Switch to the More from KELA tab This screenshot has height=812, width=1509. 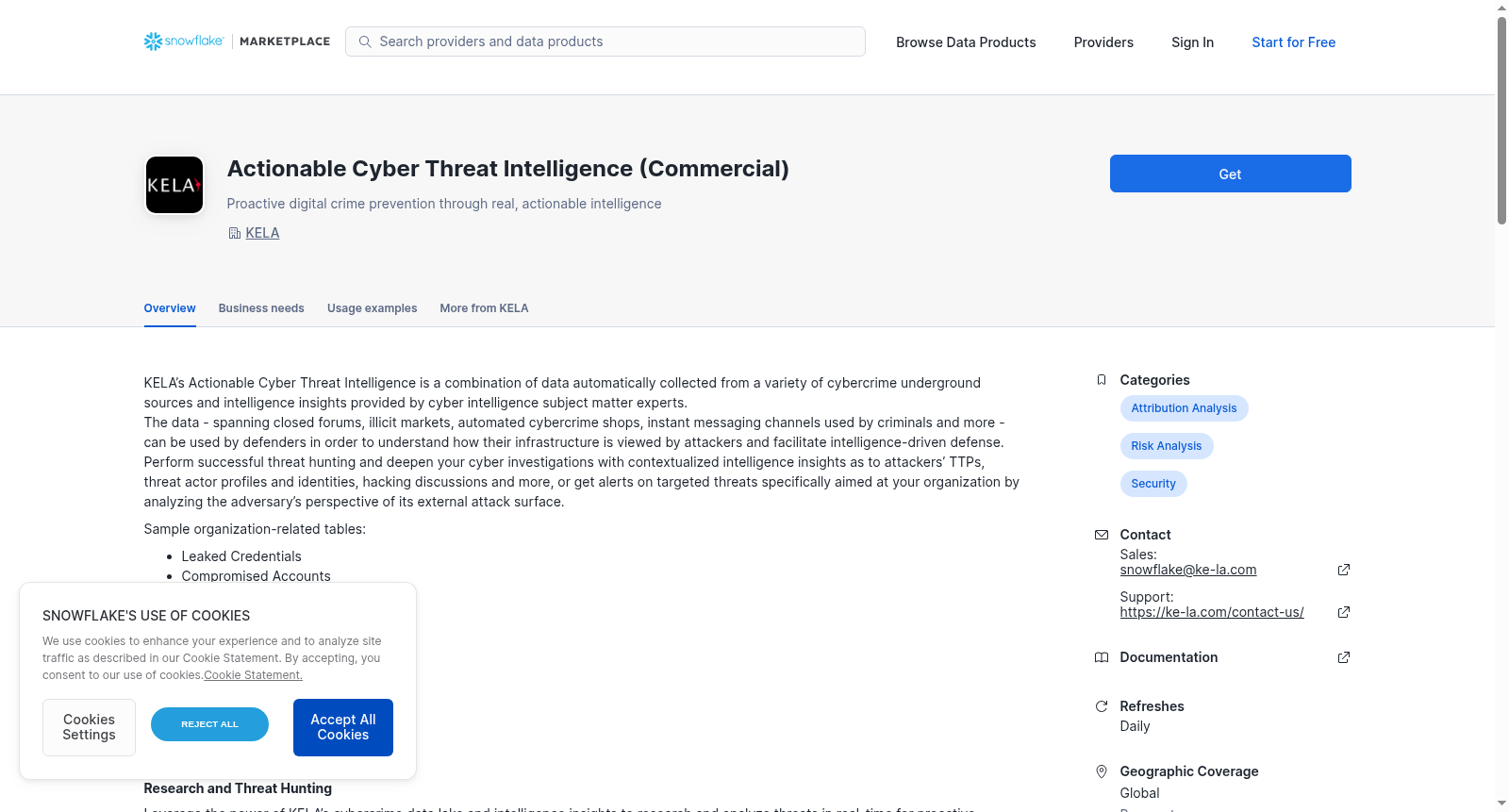pyautogui.click(x=484, y=308)
